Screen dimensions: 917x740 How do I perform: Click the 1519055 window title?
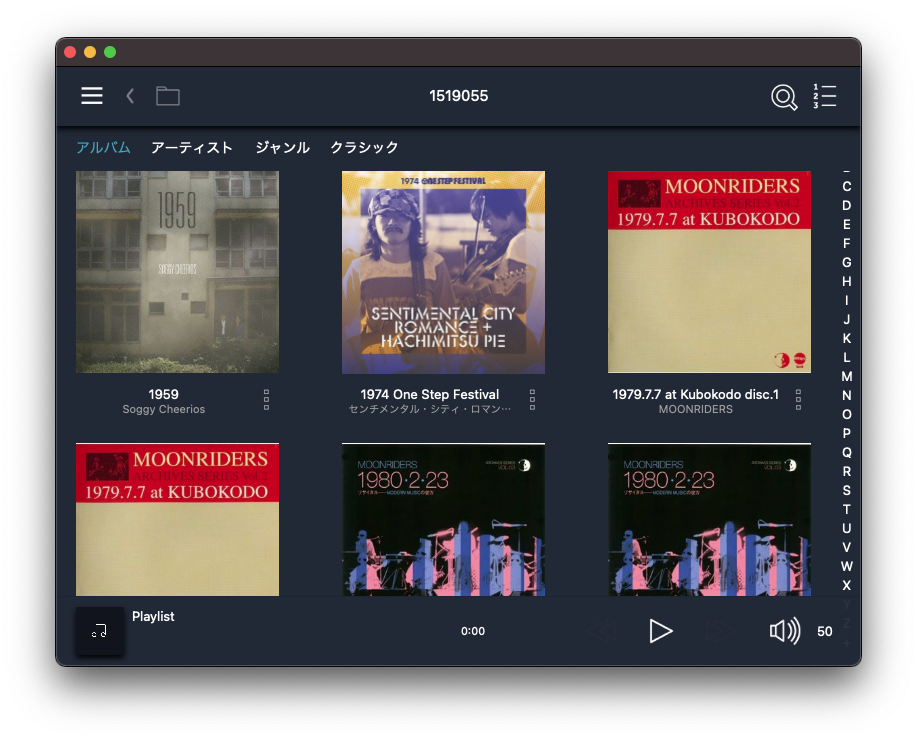pos(458,96)
